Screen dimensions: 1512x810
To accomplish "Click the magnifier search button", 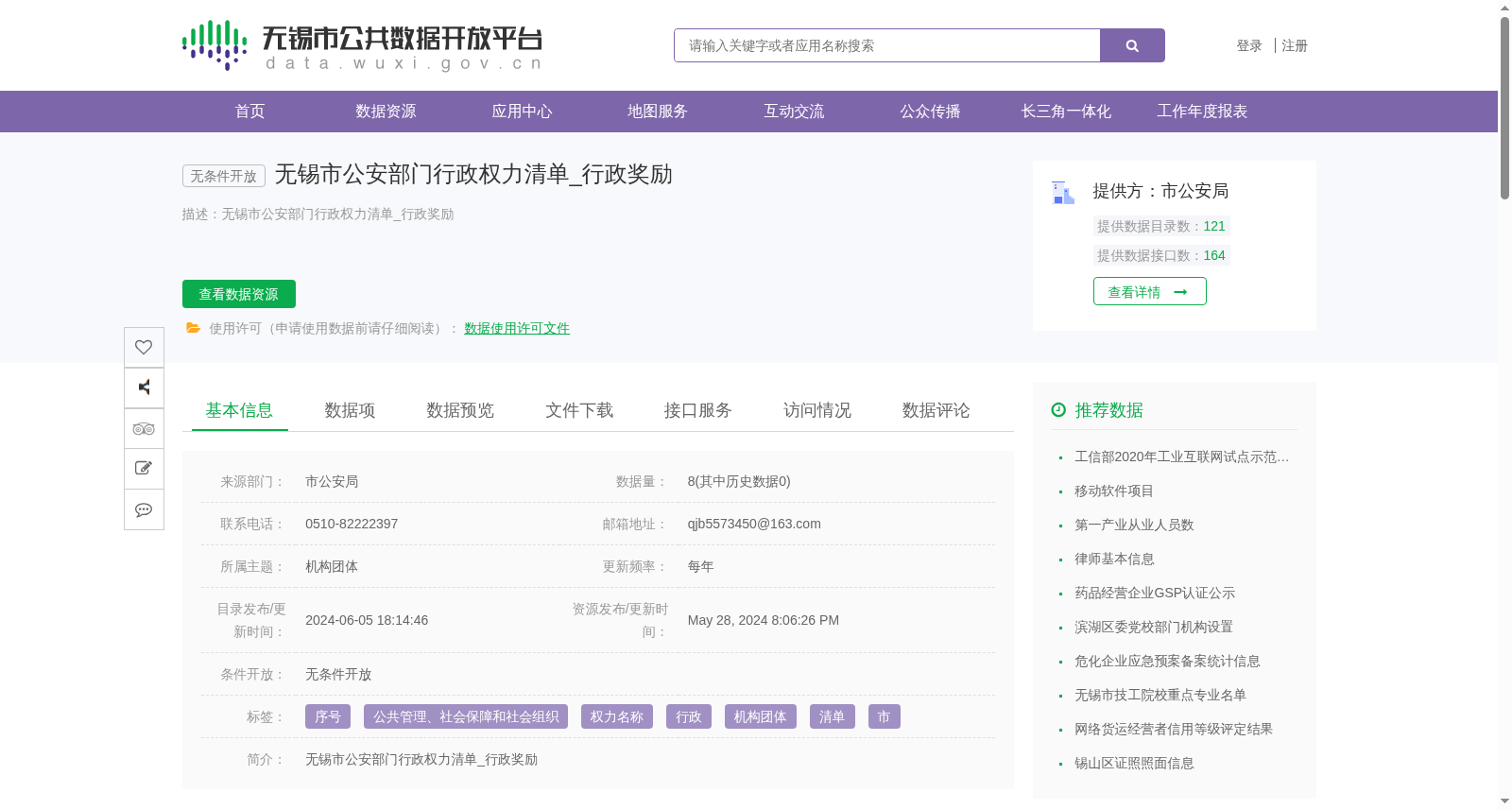I will click(x=1132, y=45).
